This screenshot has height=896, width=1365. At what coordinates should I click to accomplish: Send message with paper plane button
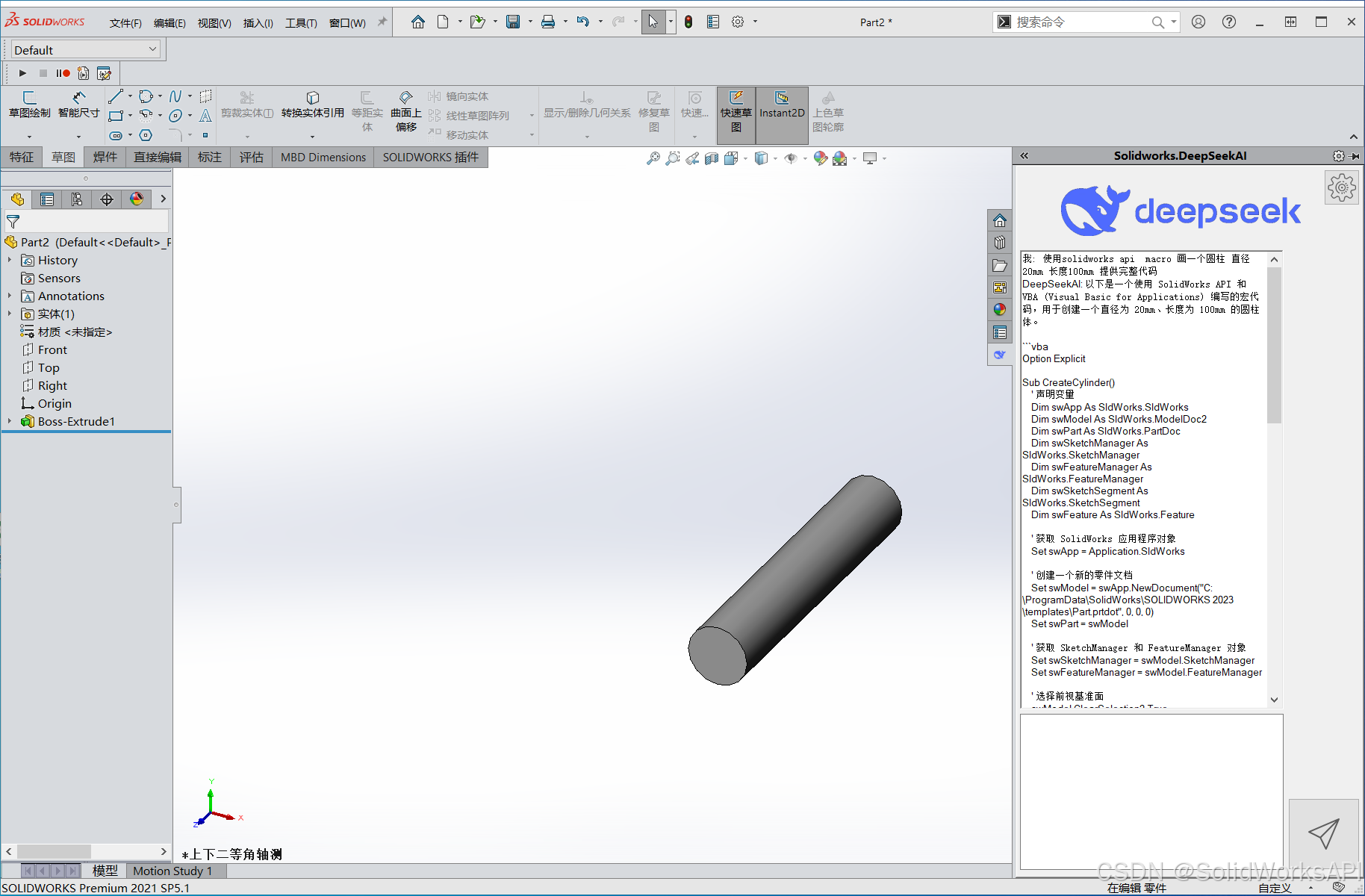[x=1323, y=834]
